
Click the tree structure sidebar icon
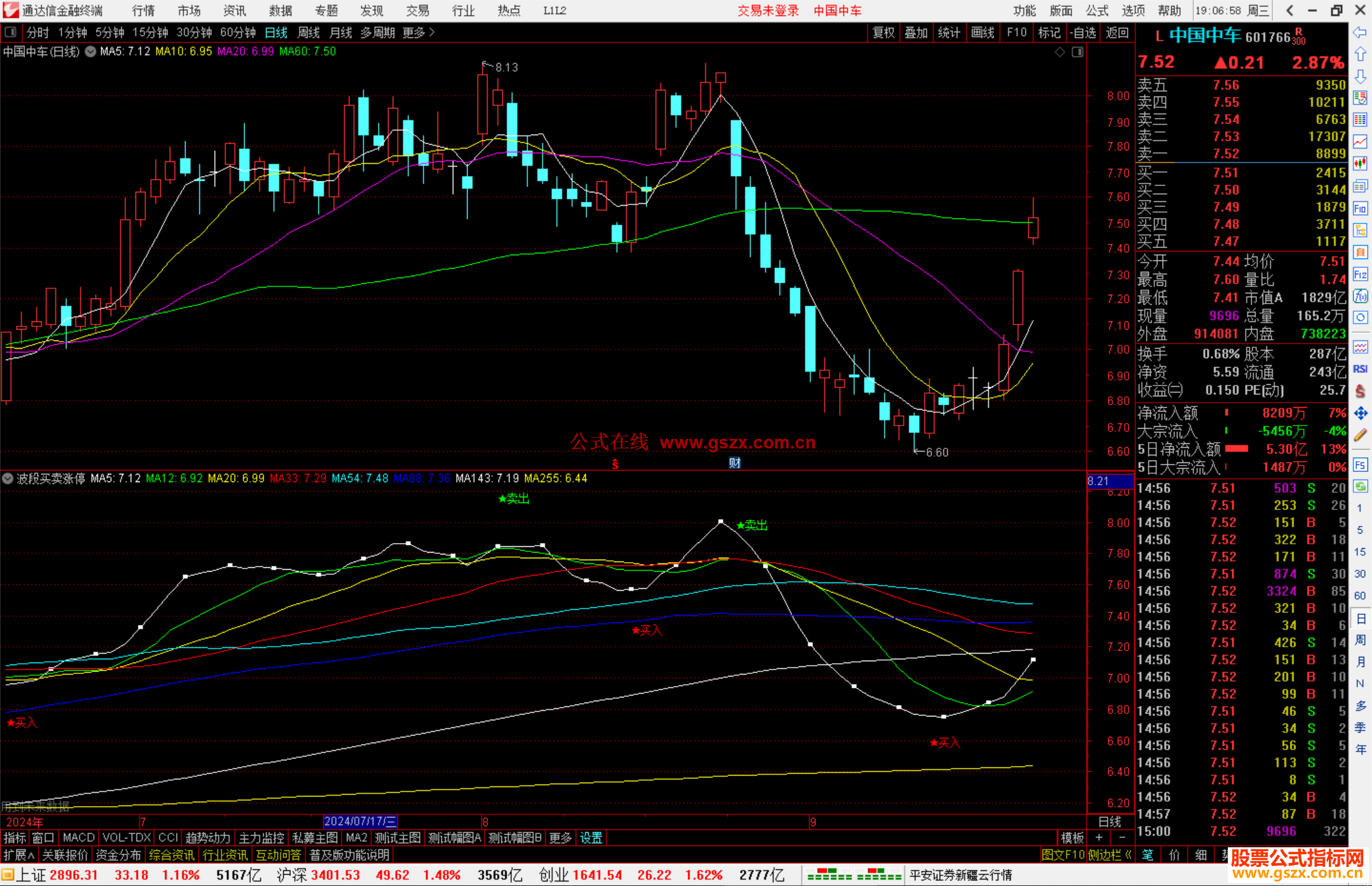pyautogui.click(x=1360, y=230)
